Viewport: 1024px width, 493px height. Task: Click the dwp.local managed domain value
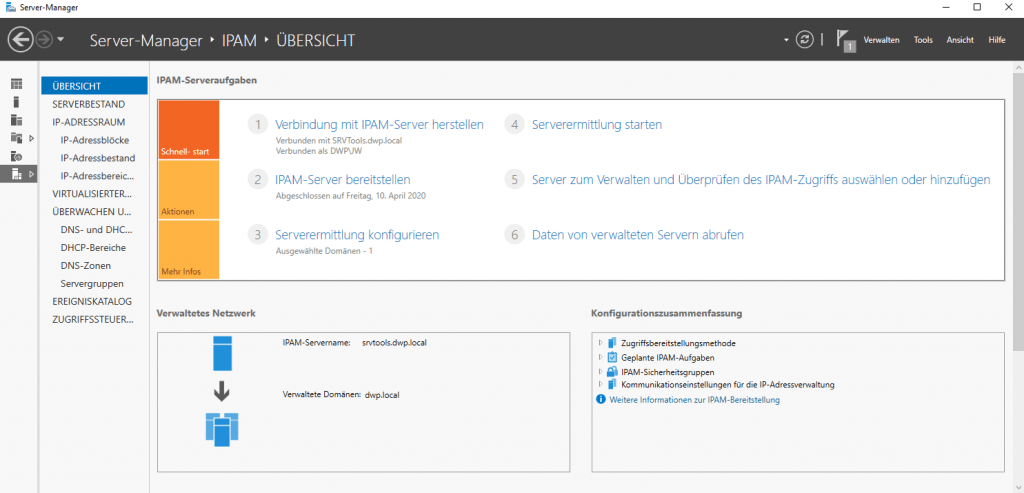pos(382,395)
